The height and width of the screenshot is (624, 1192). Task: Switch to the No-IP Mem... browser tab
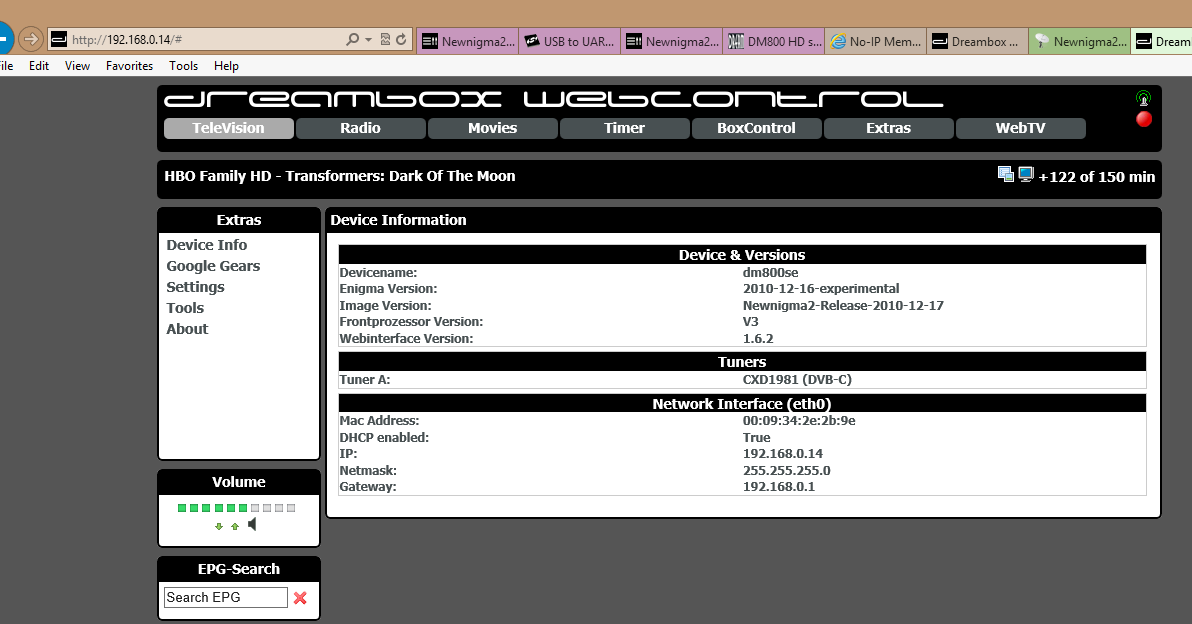[x=875, y=41]
